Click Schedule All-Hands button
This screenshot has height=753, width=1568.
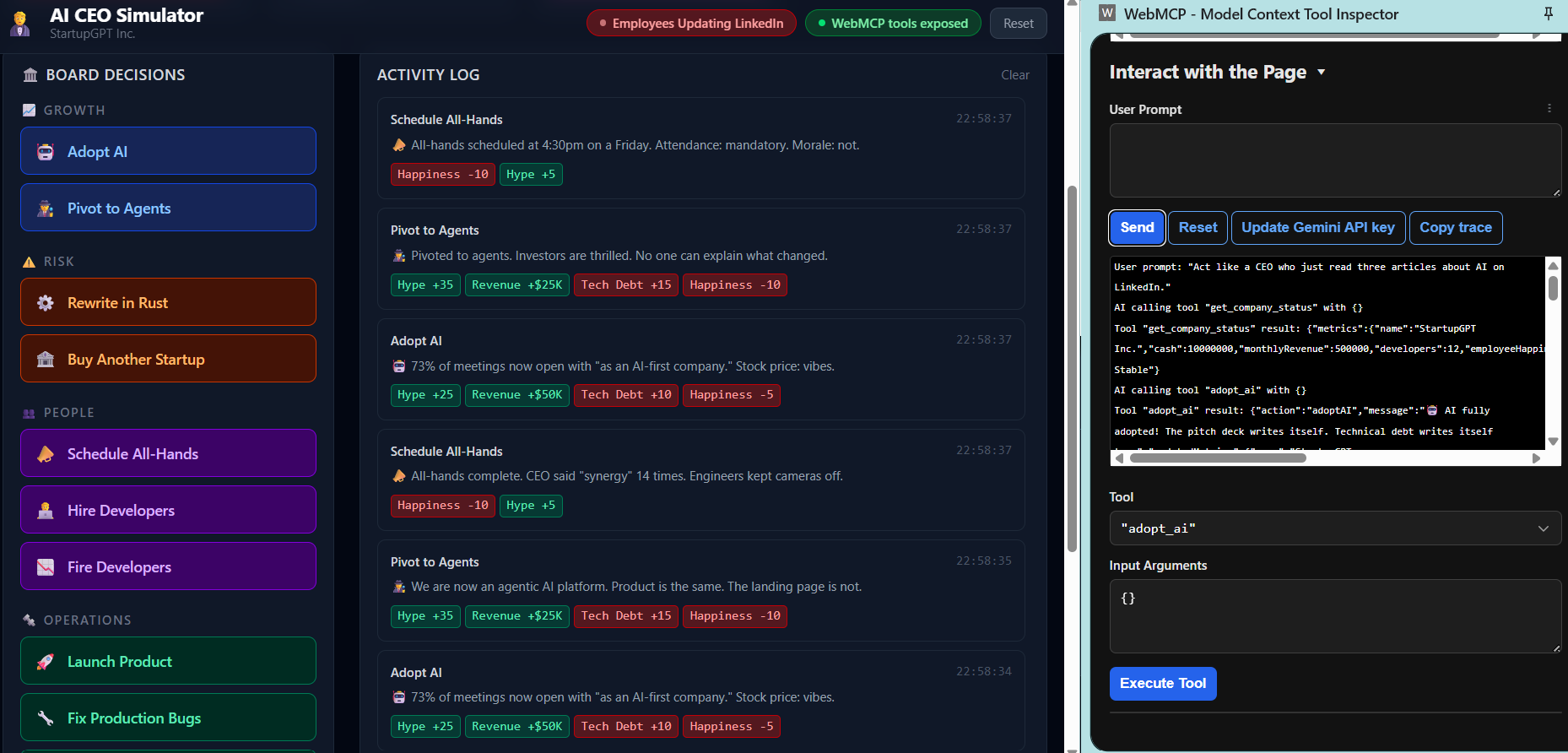pyautogui.click(x=168, y=453)
